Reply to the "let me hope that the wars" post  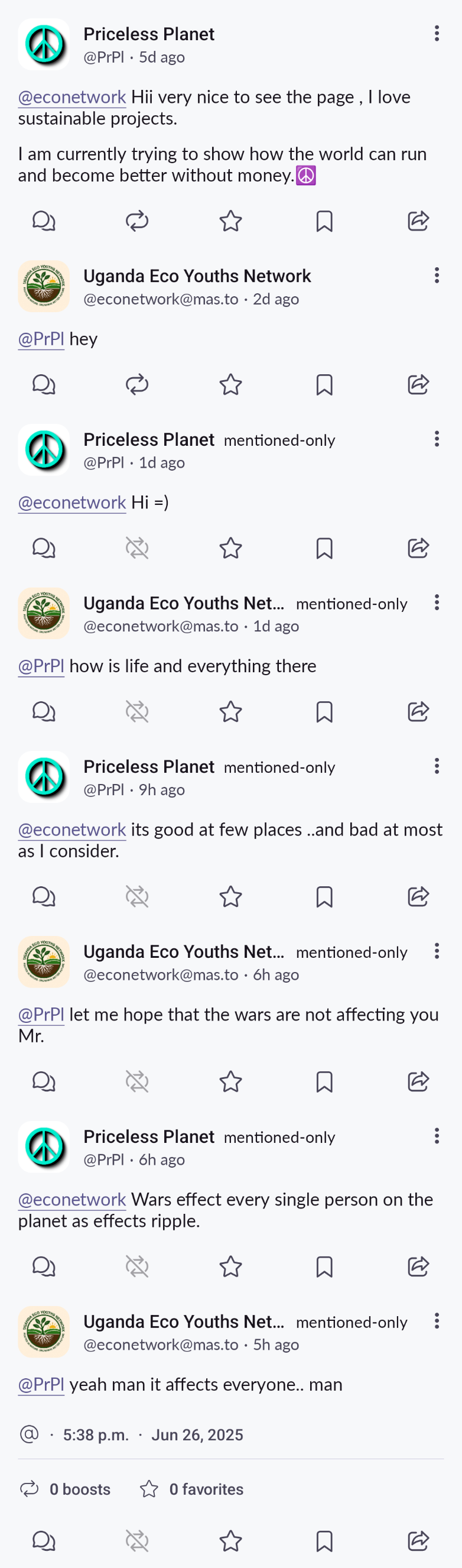(x=44, y=1081)
